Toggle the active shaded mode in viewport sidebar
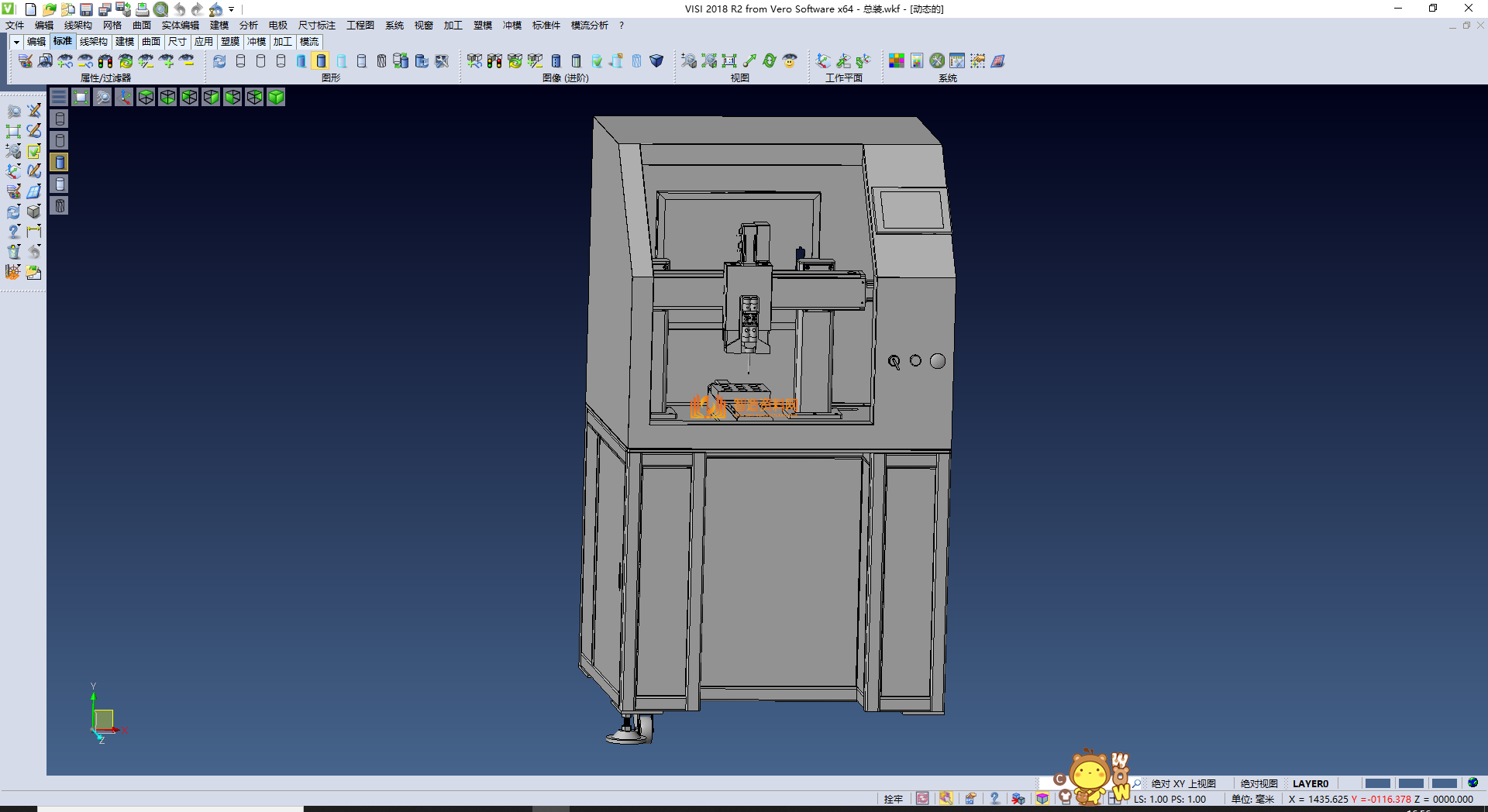Screen dimensions: 1488x812 pyautogui.click(x=60, y=162)
